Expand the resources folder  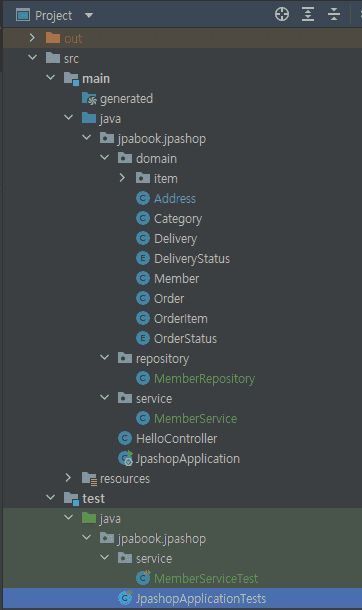(68, 478)
